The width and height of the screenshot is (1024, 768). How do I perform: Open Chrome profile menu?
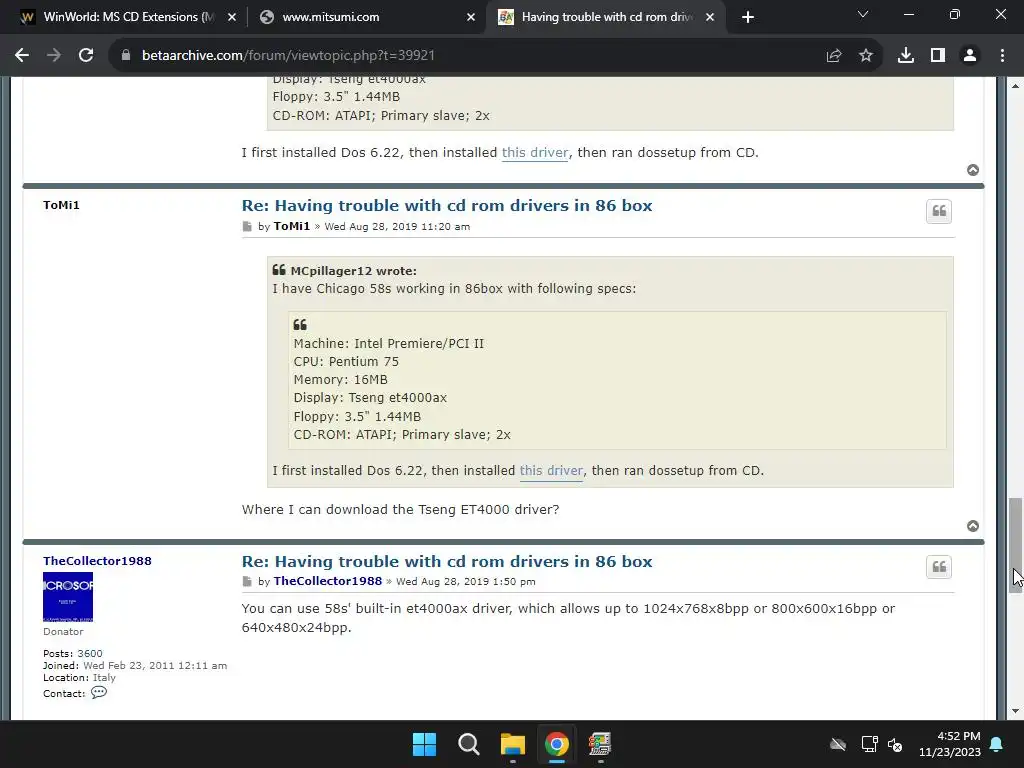coord(970,56)
